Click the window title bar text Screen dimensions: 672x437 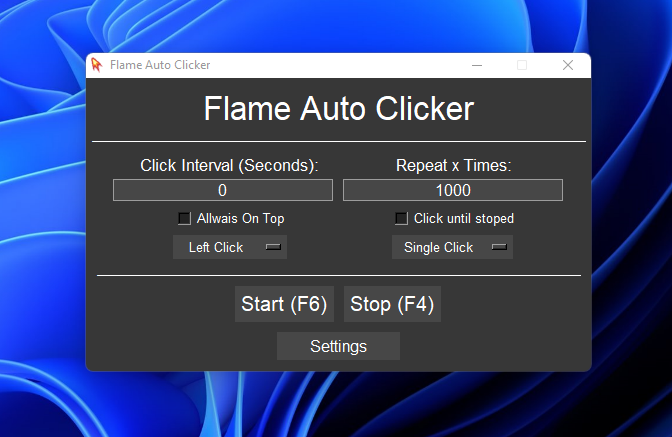[160, 65]
